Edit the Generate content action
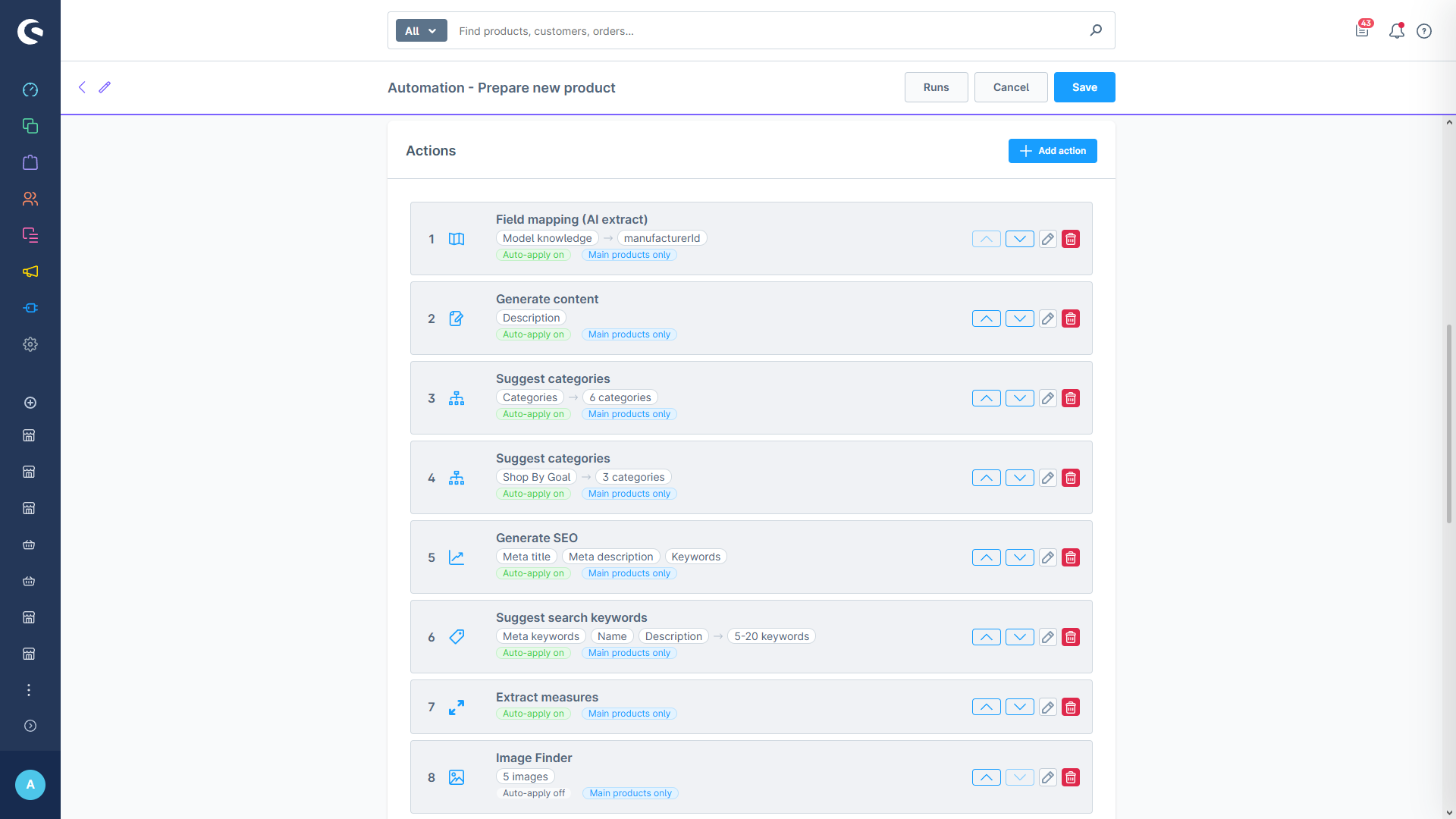The height and width of the screenshot is (819, 1456). click(1047, 318)
